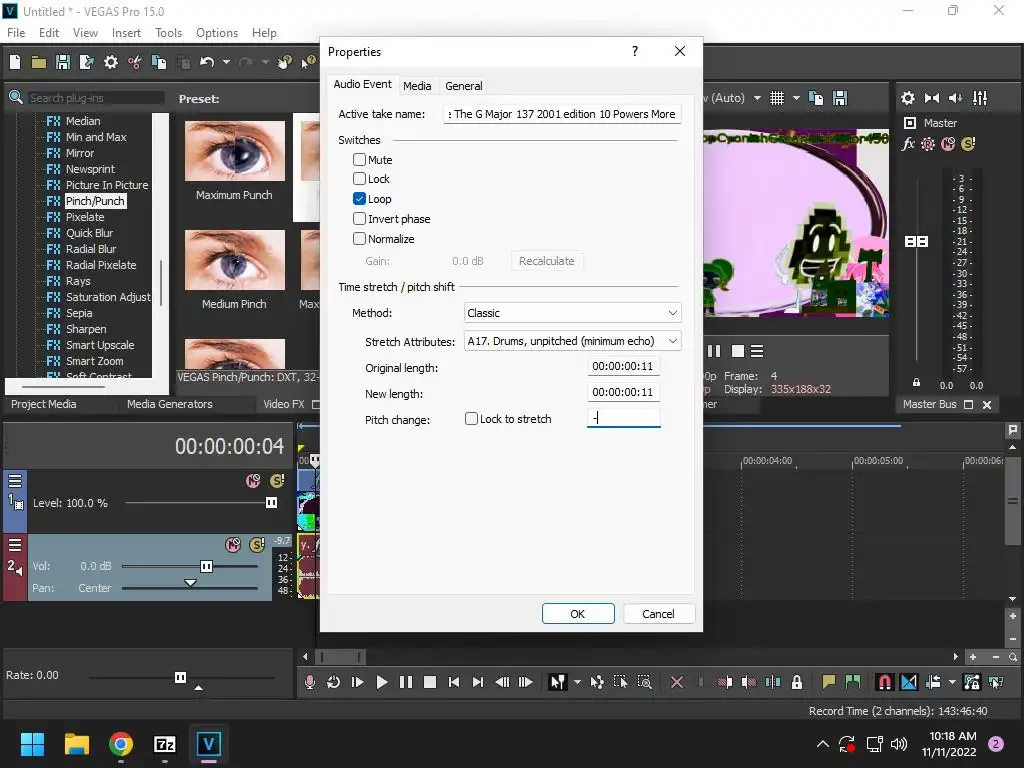Click the Lock Event padlock icon
This screenshot has height=768, width=1024.
(x=797, y=682)
